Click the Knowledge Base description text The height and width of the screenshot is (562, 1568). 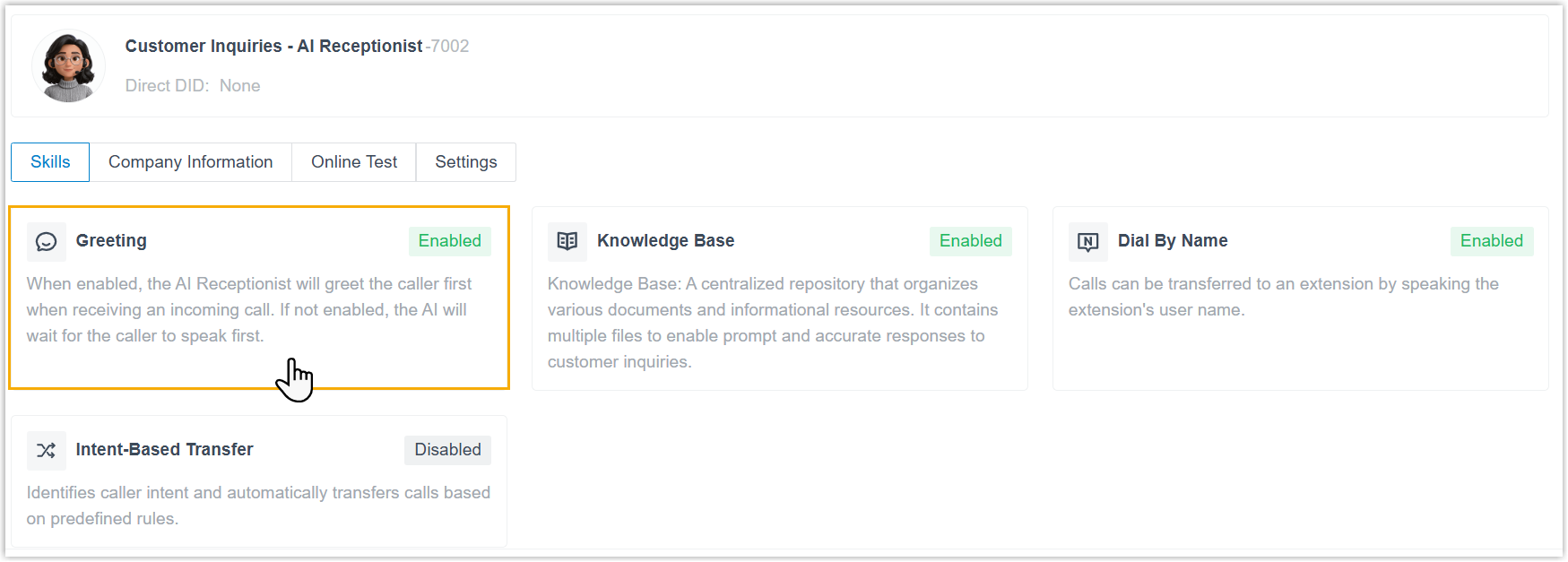[x=772, y=323]
